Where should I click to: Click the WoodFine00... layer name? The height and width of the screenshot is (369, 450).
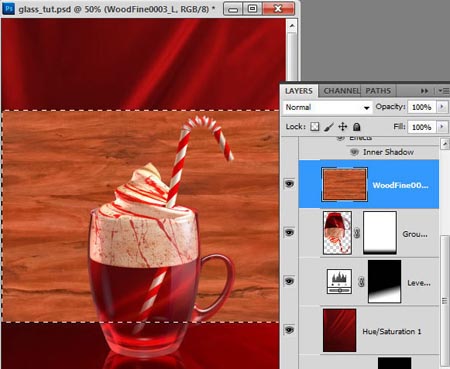(x=400, y=185)
